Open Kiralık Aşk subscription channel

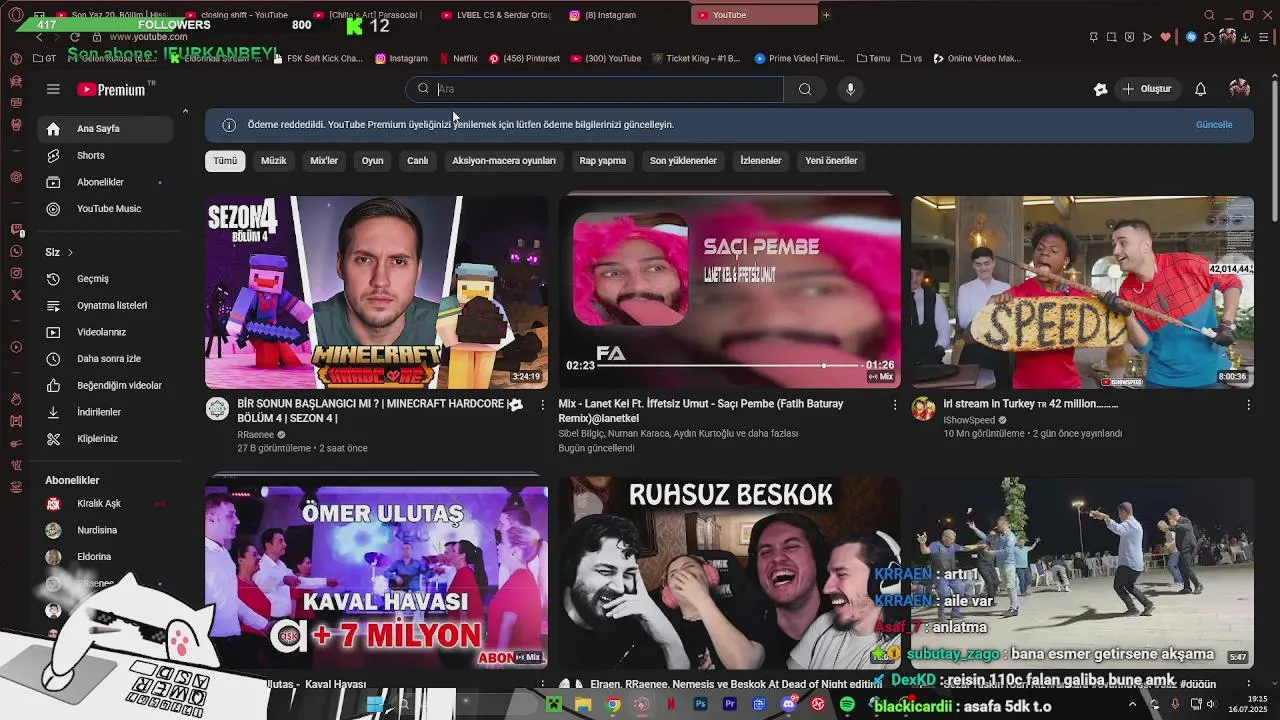point(105,504)
